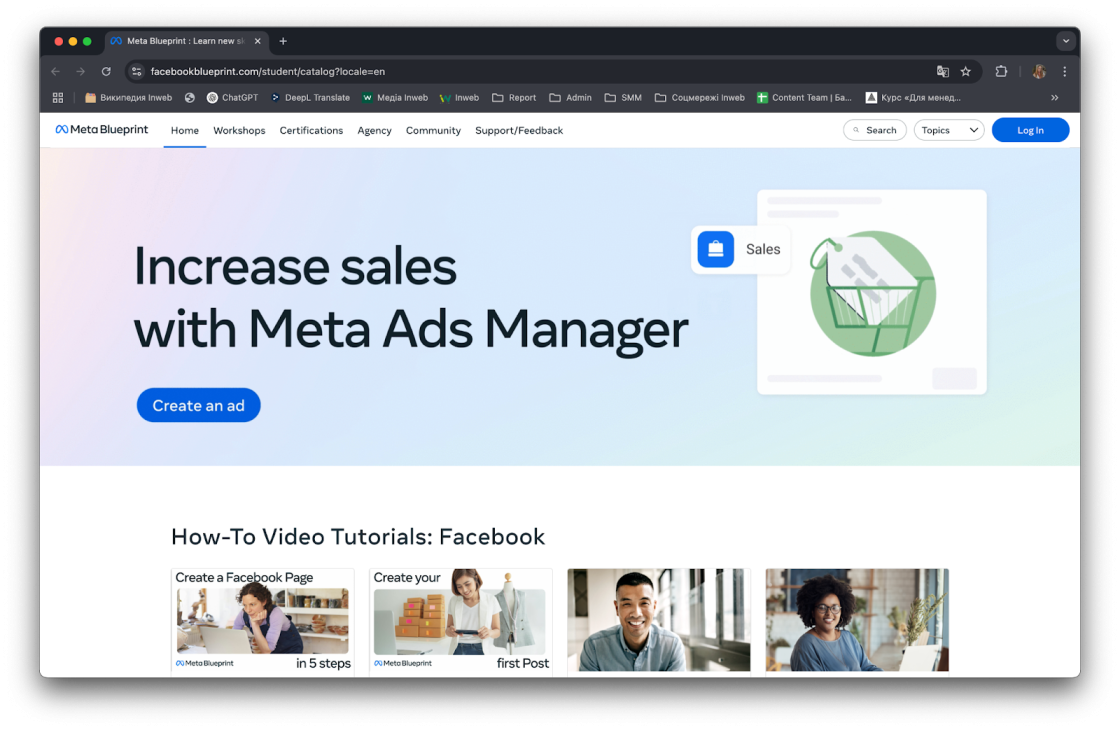The height and width of the screenshot is (730, 1120).
Task: Open the Report bookmark folder
Action: (514, 98)
